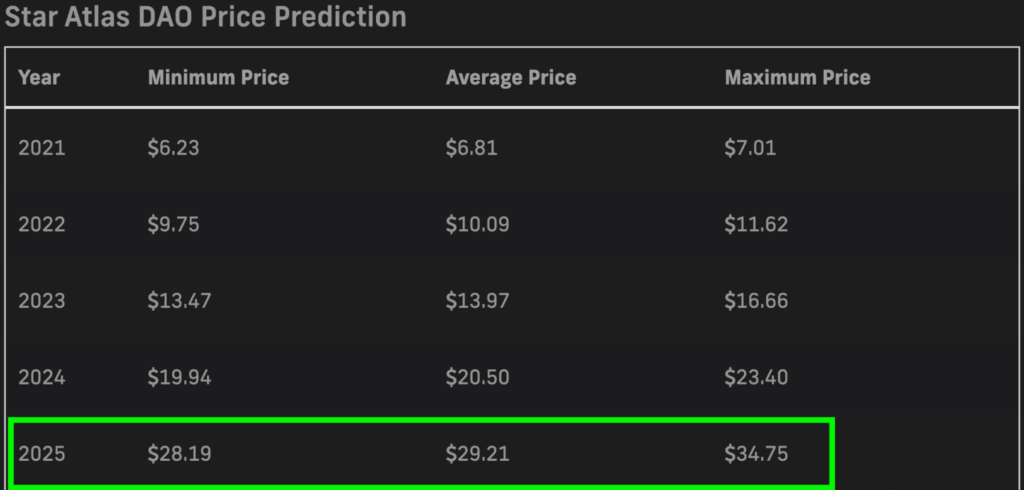Click the $16.66 maximum price value

[756, 301]
